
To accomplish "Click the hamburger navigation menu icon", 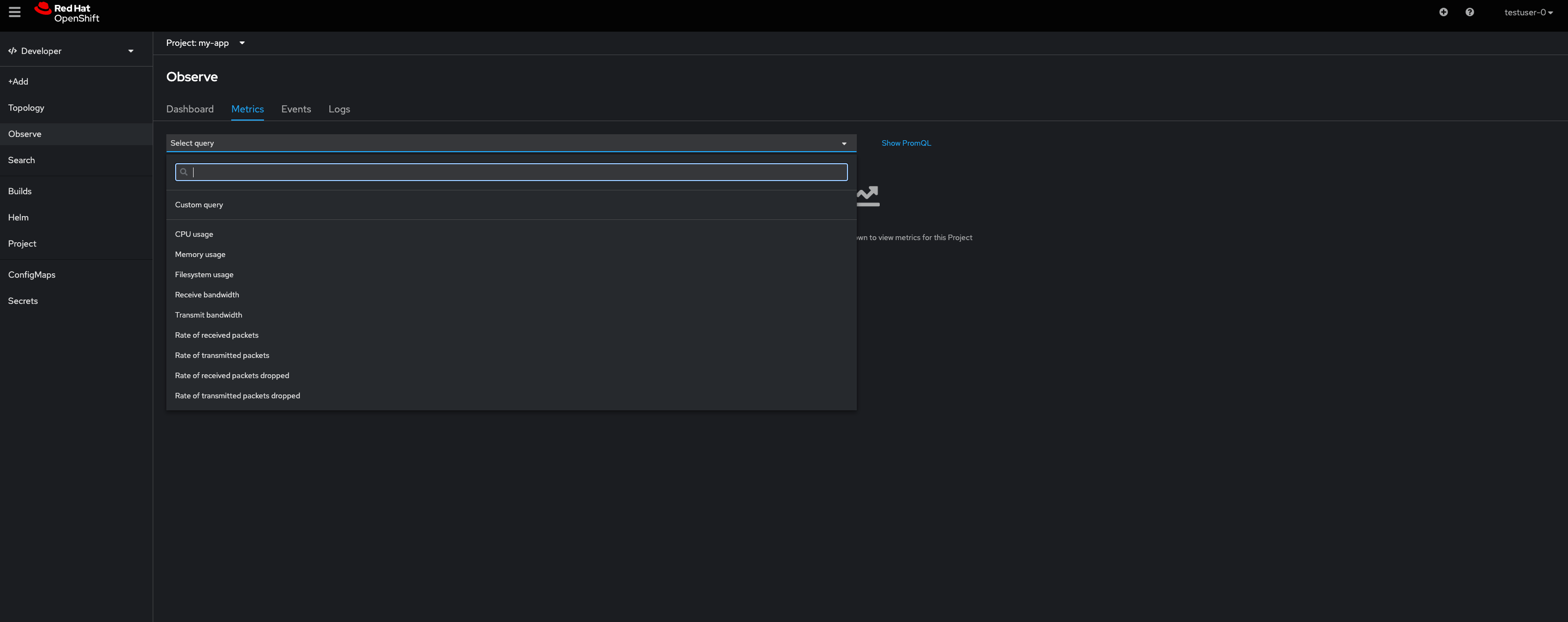I will tap(15, 12).
